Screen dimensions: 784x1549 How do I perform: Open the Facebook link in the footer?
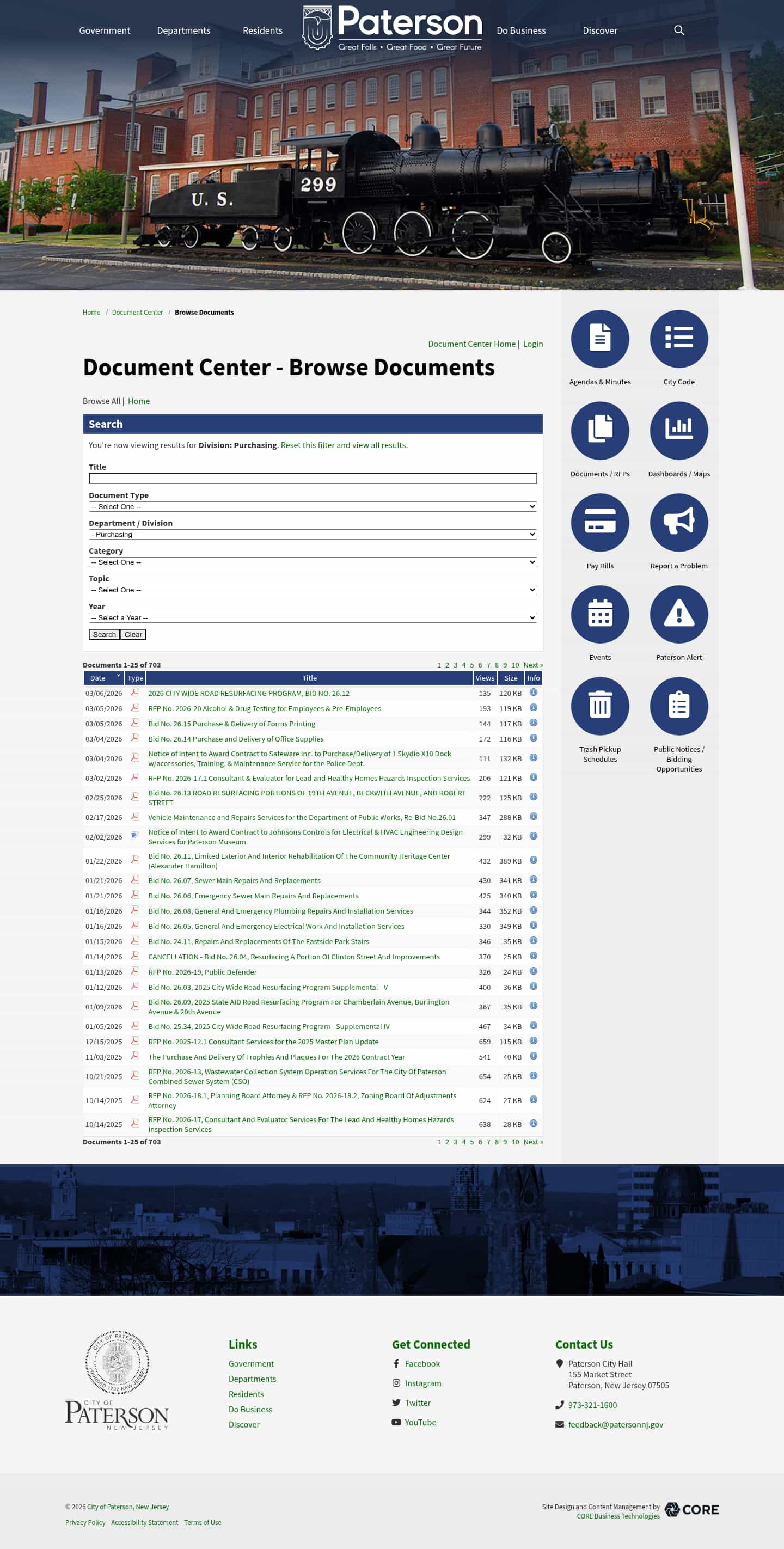(422, 1364)
